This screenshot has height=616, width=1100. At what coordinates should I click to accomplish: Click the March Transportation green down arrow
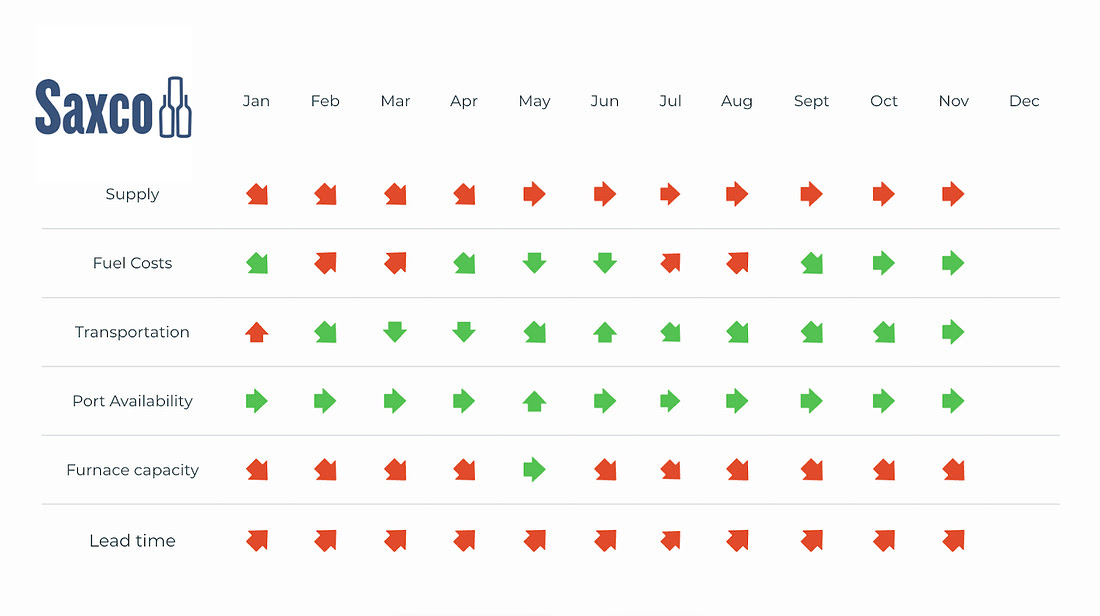395,332
